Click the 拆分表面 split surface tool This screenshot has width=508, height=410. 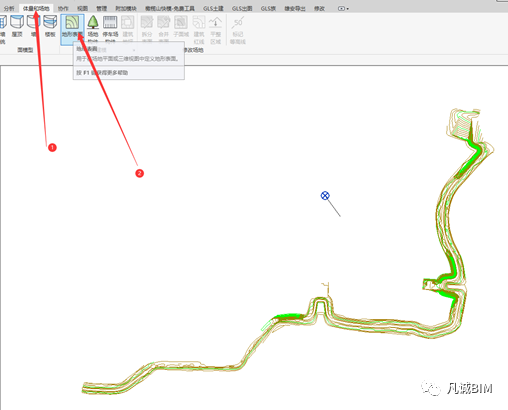pyautogui.click(x=147, y=29)
